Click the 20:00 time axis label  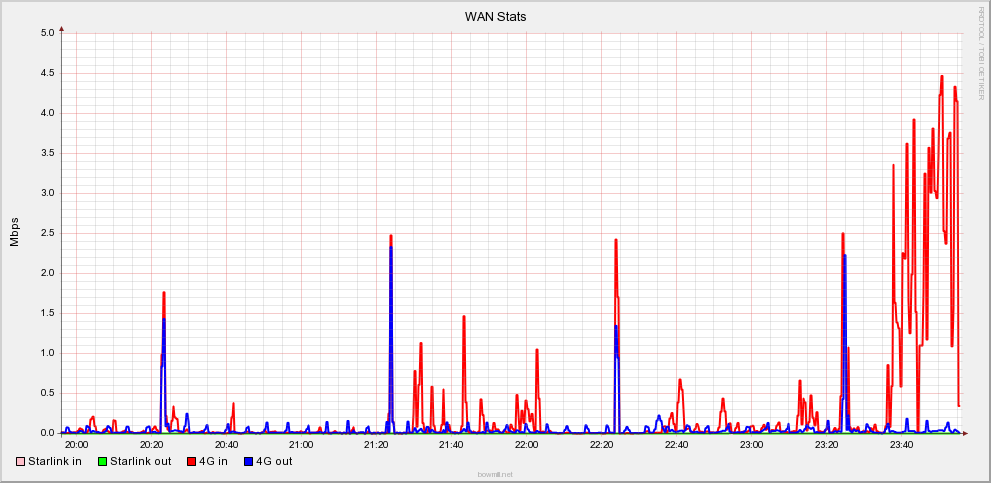(x=76, y=444)
